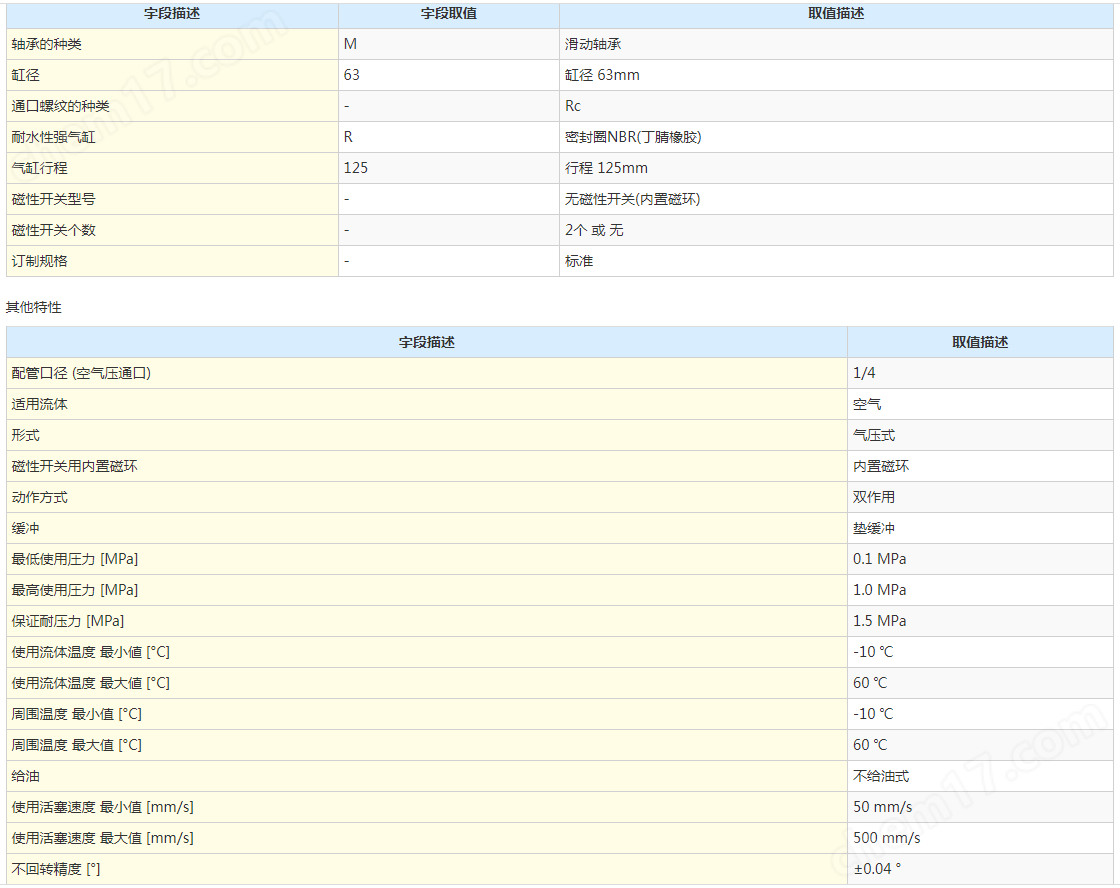1120x888 pixels.
Task: Click the '63' field value cell
Action: point(449,75)
